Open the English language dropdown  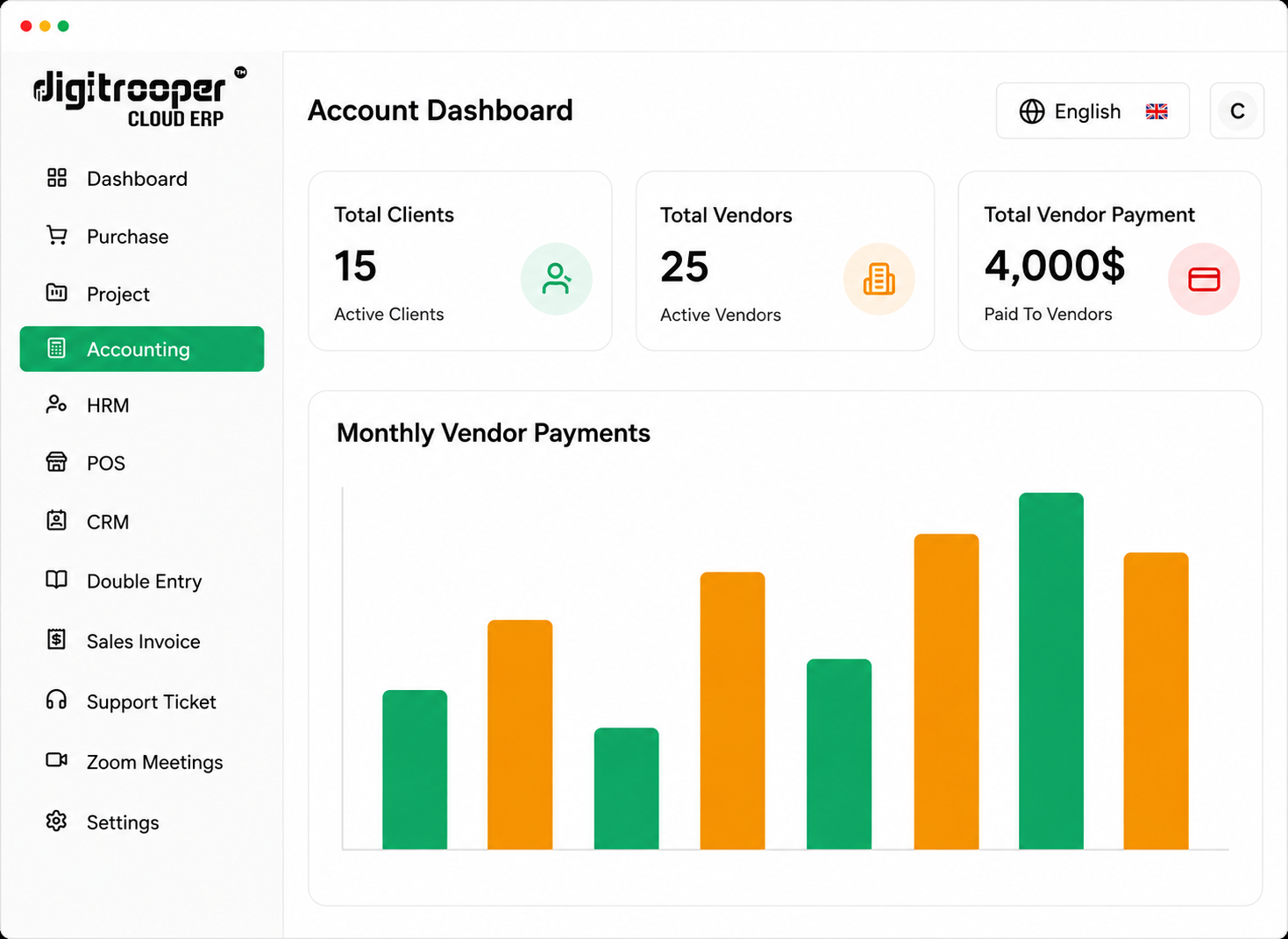pos(1092,110)
